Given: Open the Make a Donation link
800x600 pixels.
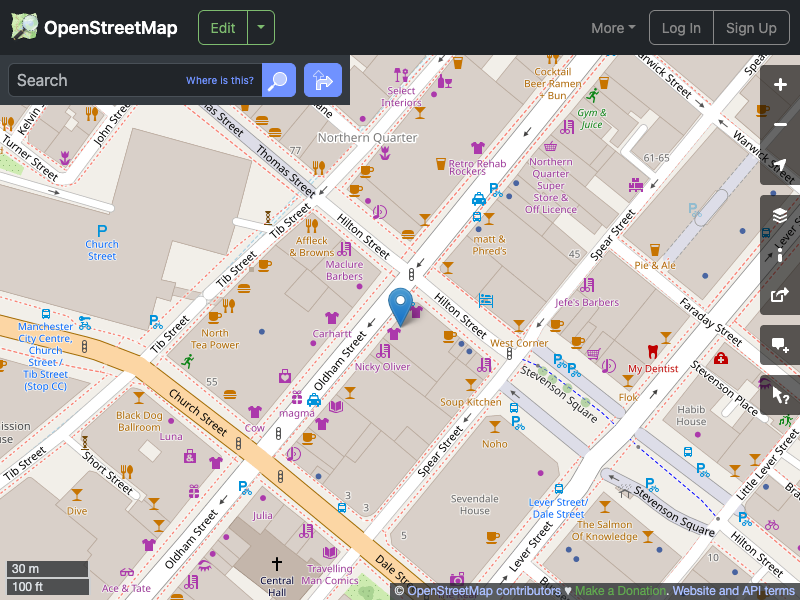Looking at the screenshot, I should [620, 590].
